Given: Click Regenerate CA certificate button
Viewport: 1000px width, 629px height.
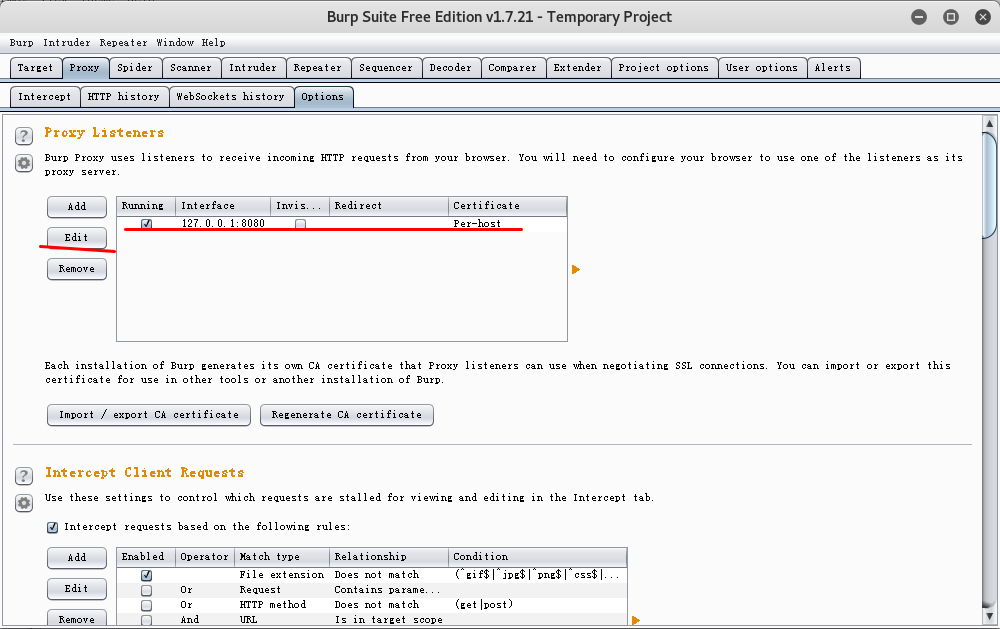Looking at the screenshot, I should [346, 415].
